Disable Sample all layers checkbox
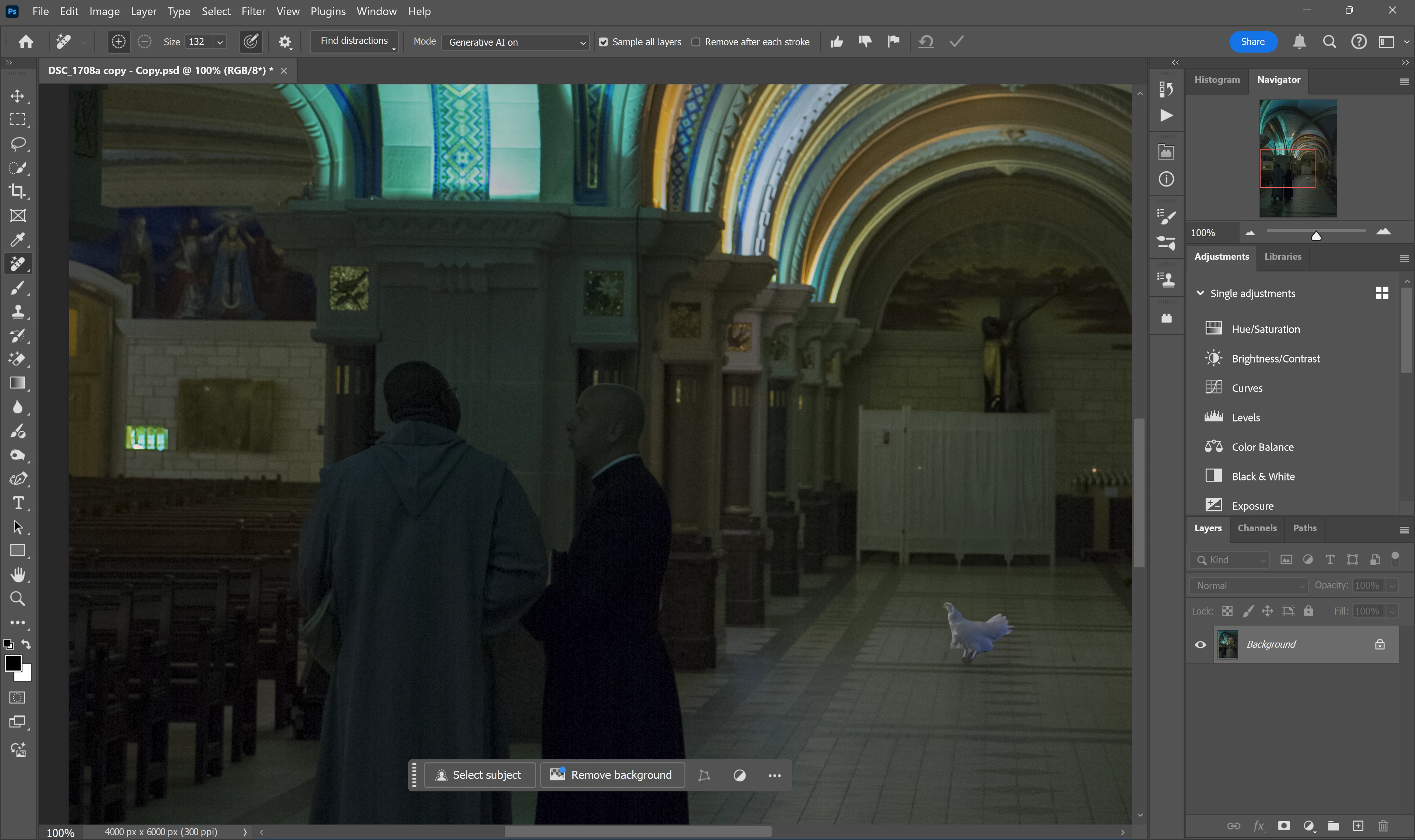1415x840 pixels. pyautogui.click(x=603, y=42)
